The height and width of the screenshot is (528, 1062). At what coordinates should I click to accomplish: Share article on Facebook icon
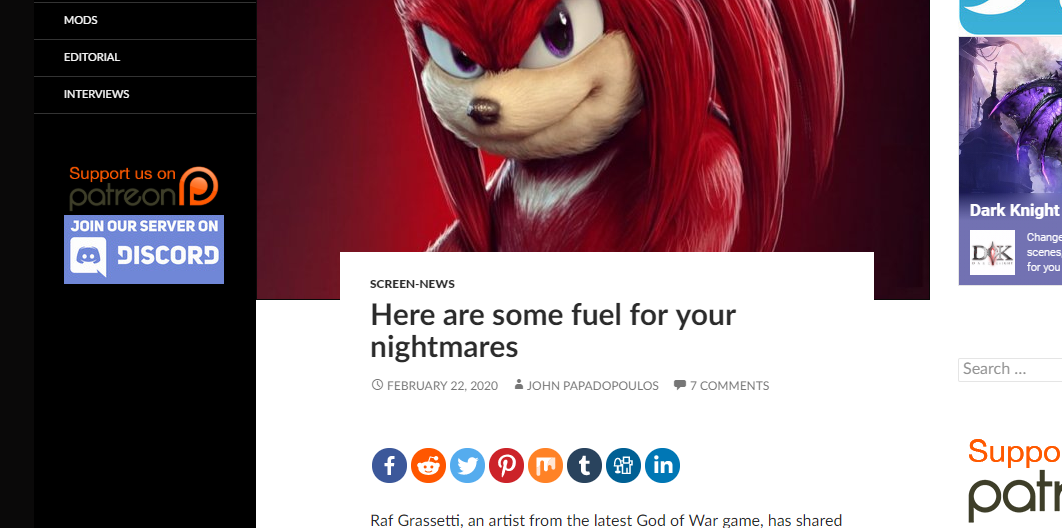[389, 465]
